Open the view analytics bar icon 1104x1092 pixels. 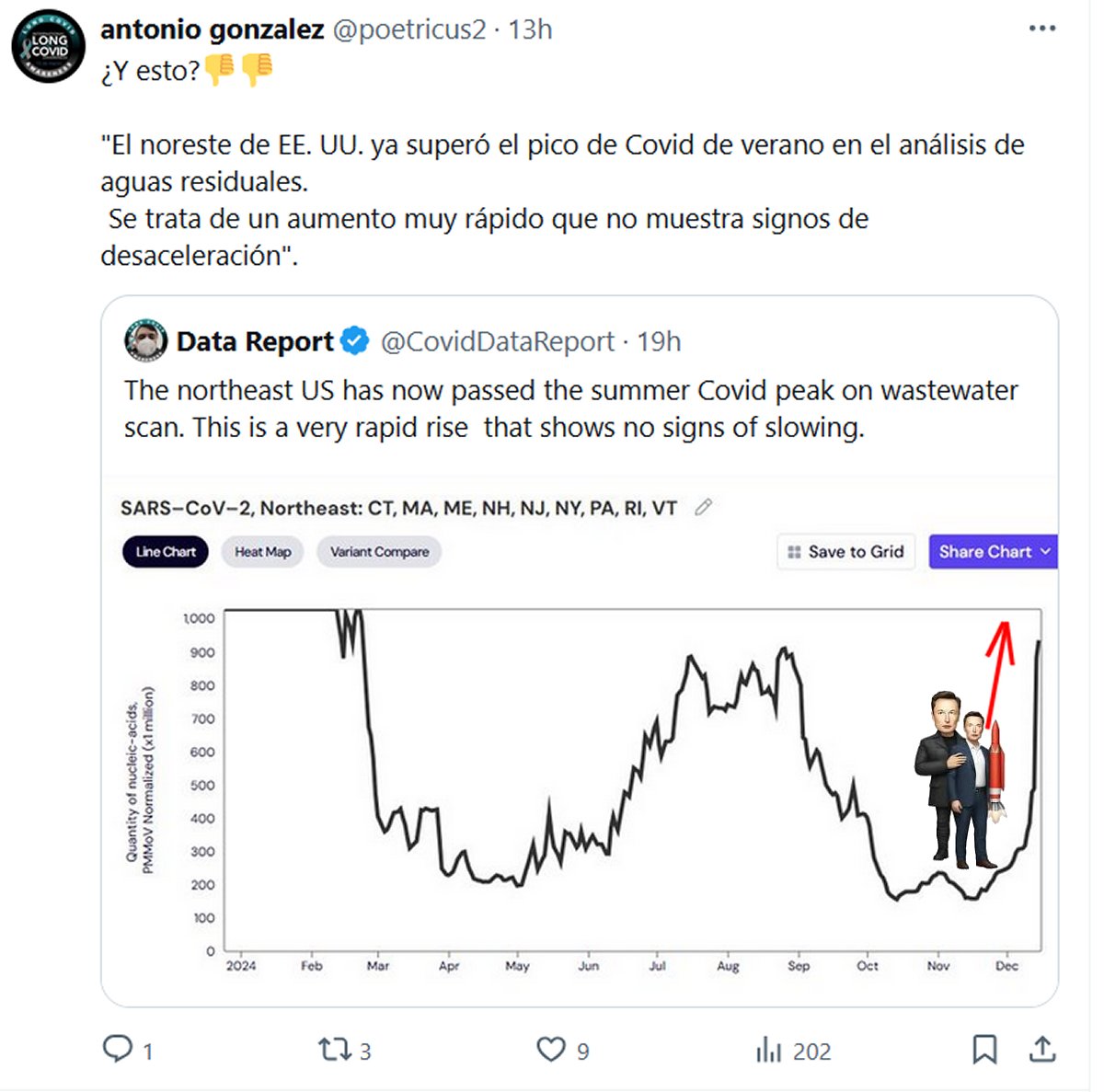point(768,1050)
